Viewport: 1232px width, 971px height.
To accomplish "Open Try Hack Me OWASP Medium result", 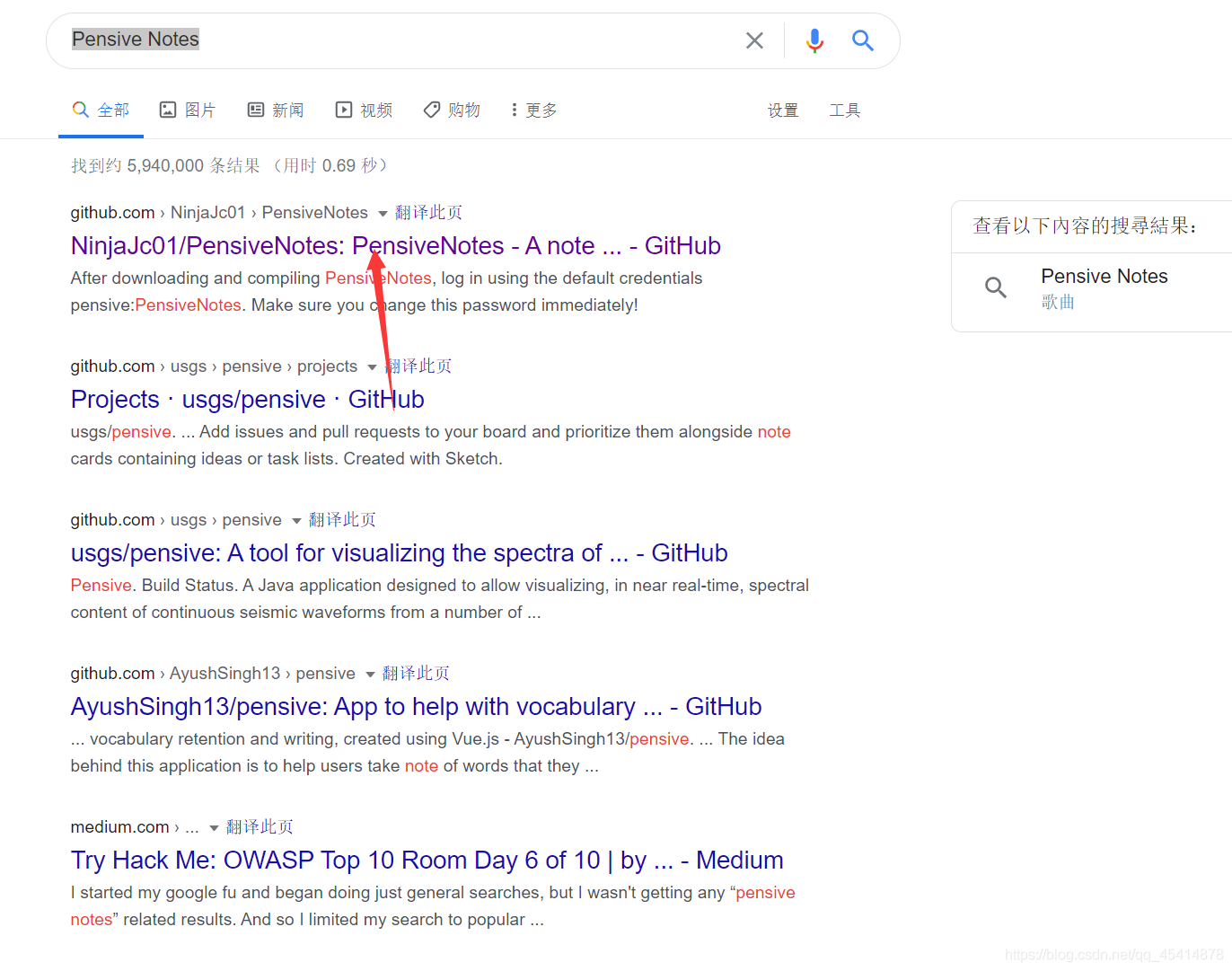I will pyautogui.click(x=427, y=861).
